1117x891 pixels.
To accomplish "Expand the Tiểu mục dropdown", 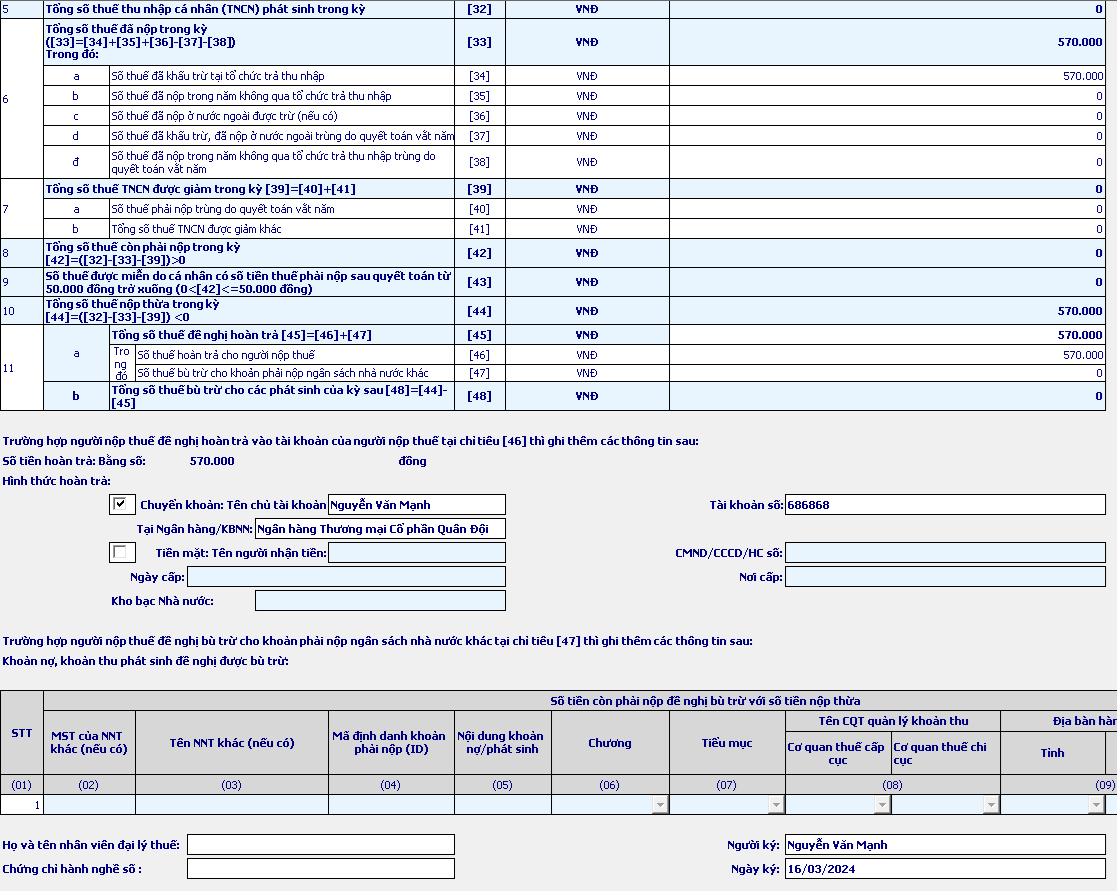I will 776,804.
